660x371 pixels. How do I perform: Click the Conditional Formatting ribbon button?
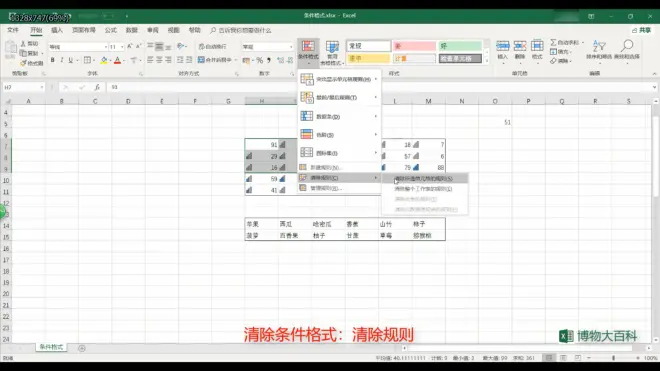point(308,53)
